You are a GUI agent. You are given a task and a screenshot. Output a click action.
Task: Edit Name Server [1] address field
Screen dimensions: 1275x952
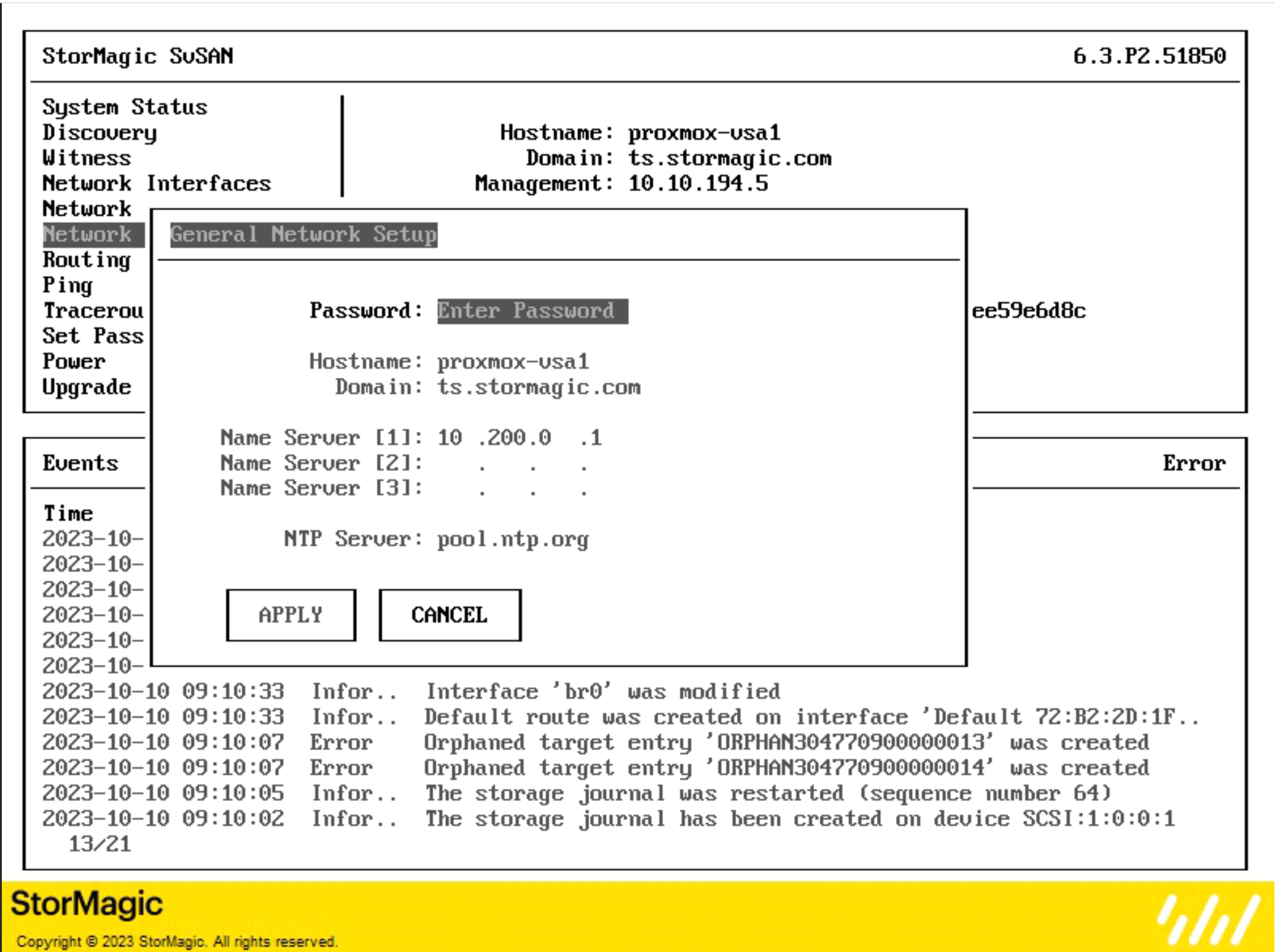coord(520,437)
